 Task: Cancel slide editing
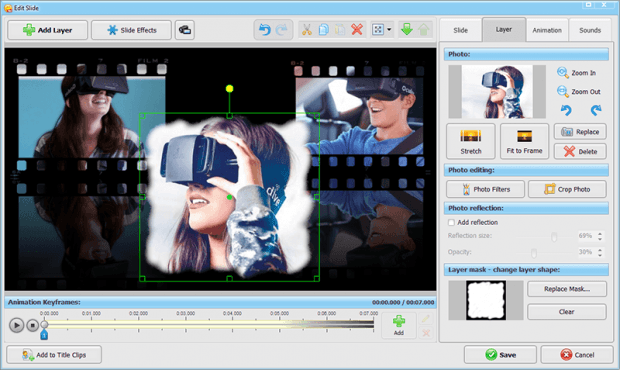(577, 355)
